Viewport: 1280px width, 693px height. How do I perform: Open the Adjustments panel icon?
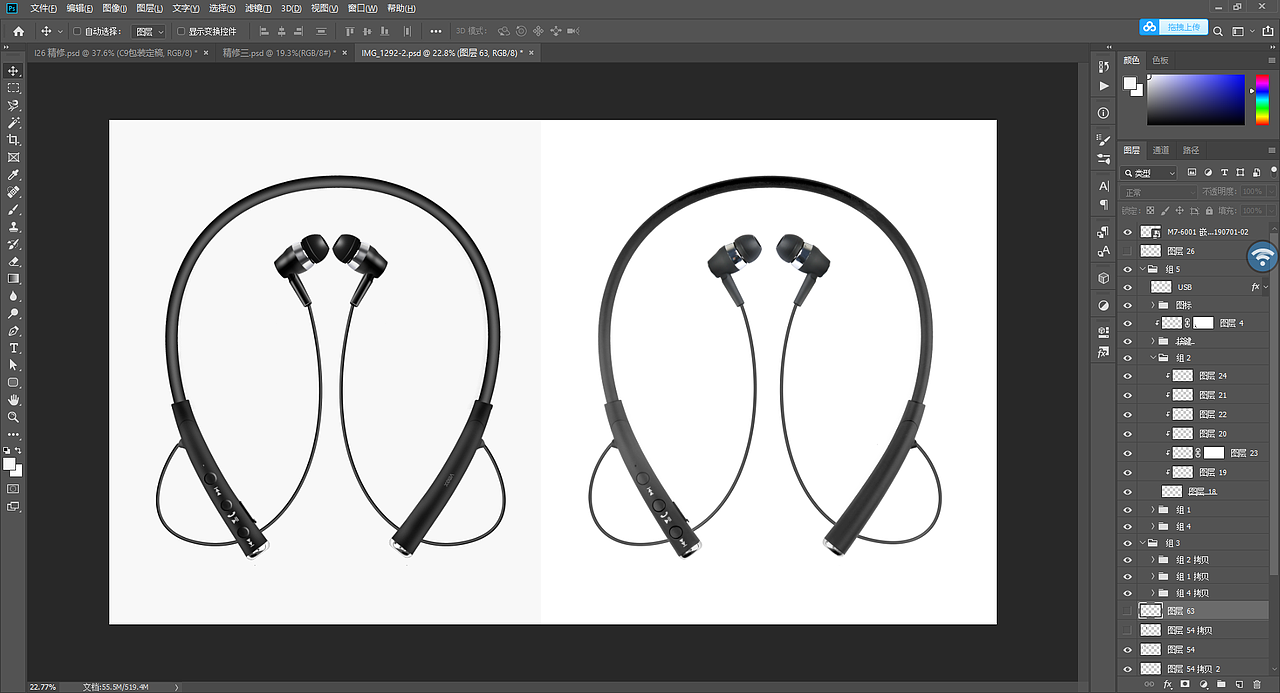(1104, 305)
